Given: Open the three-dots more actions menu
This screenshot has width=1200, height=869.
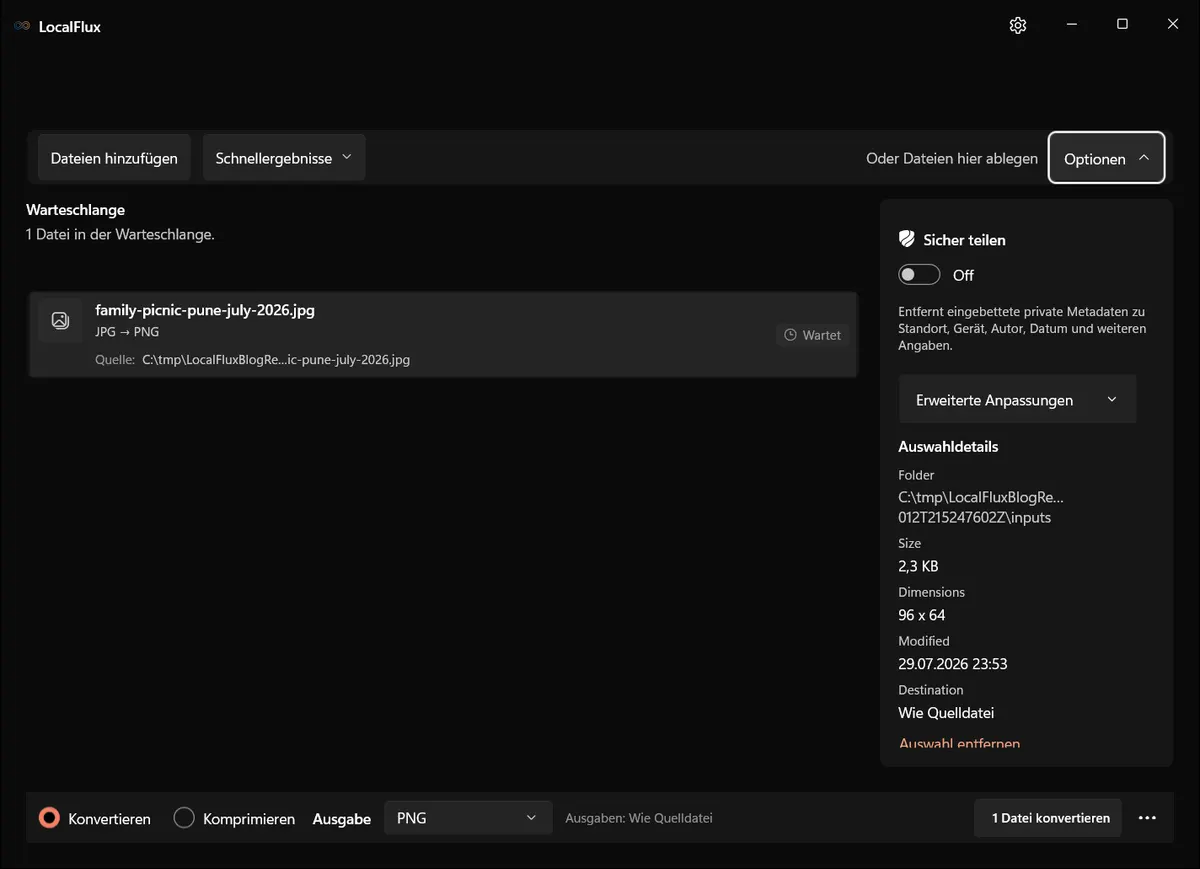Looking at the screenshot, I should [1147, 818].
